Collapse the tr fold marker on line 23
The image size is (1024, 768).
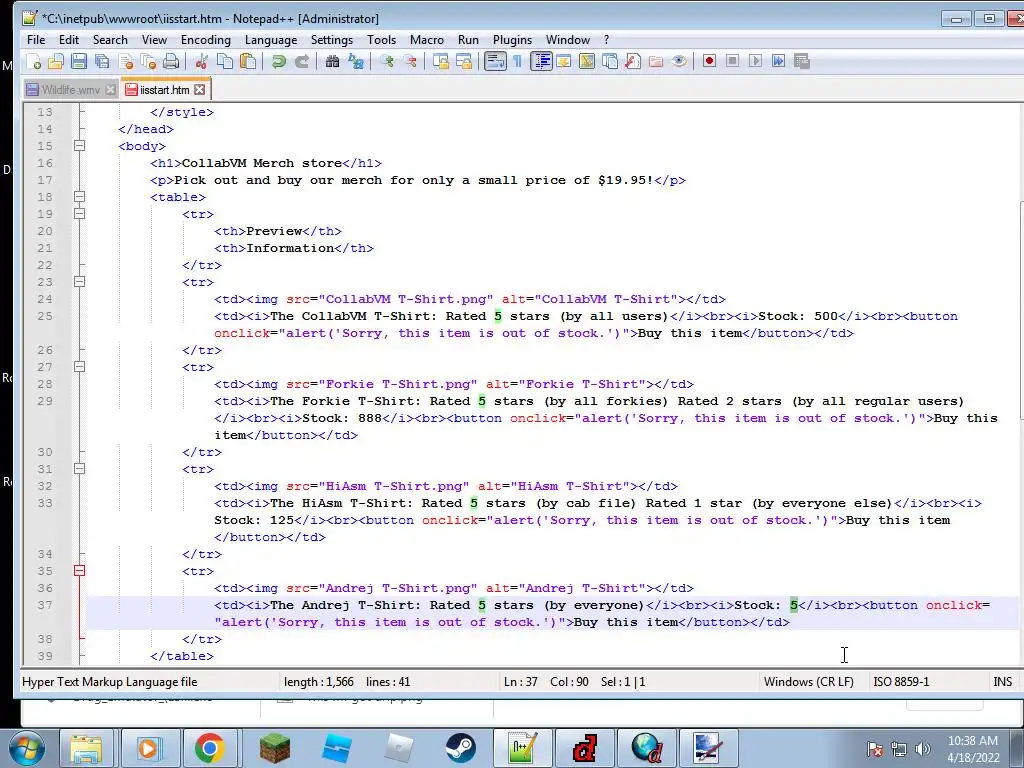[79, 282]
